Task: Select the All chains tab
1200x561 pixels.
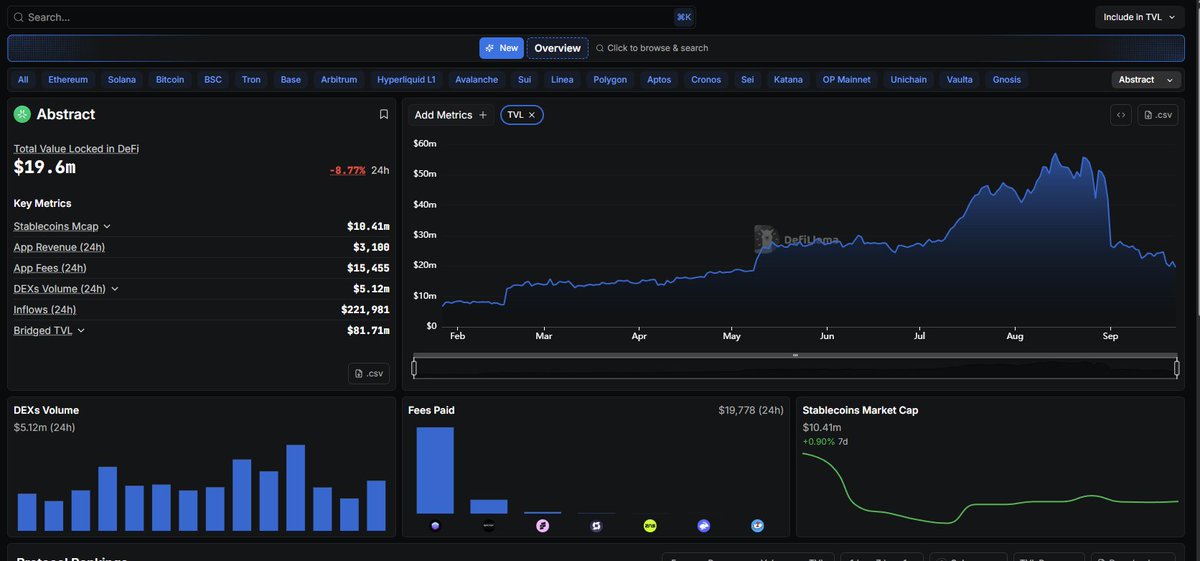Action: tap(23, 80)
